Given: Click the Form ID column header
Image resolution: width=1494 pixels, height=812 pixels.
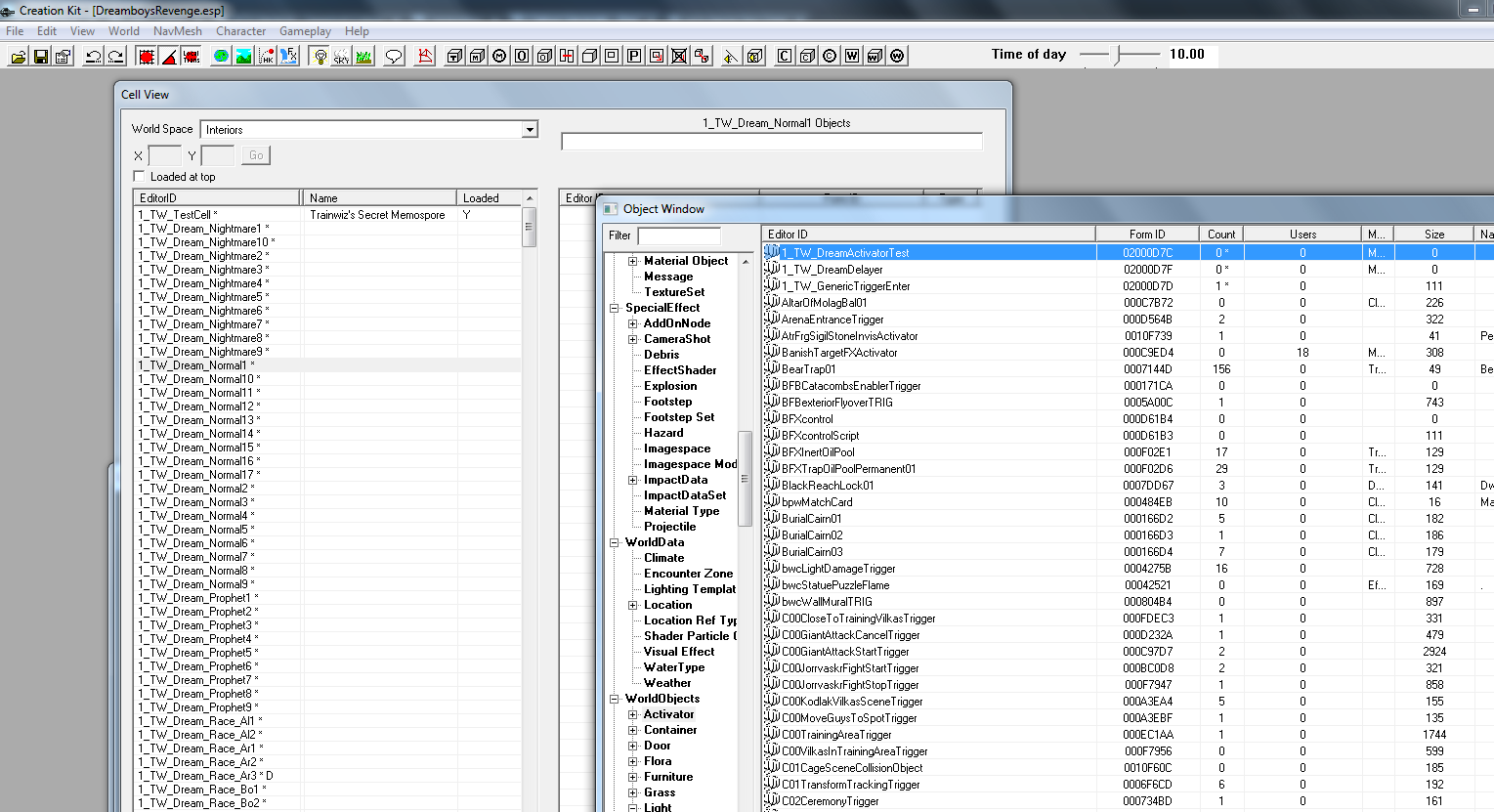Looking at the screenshot, I should click(x=1147, y=235).
